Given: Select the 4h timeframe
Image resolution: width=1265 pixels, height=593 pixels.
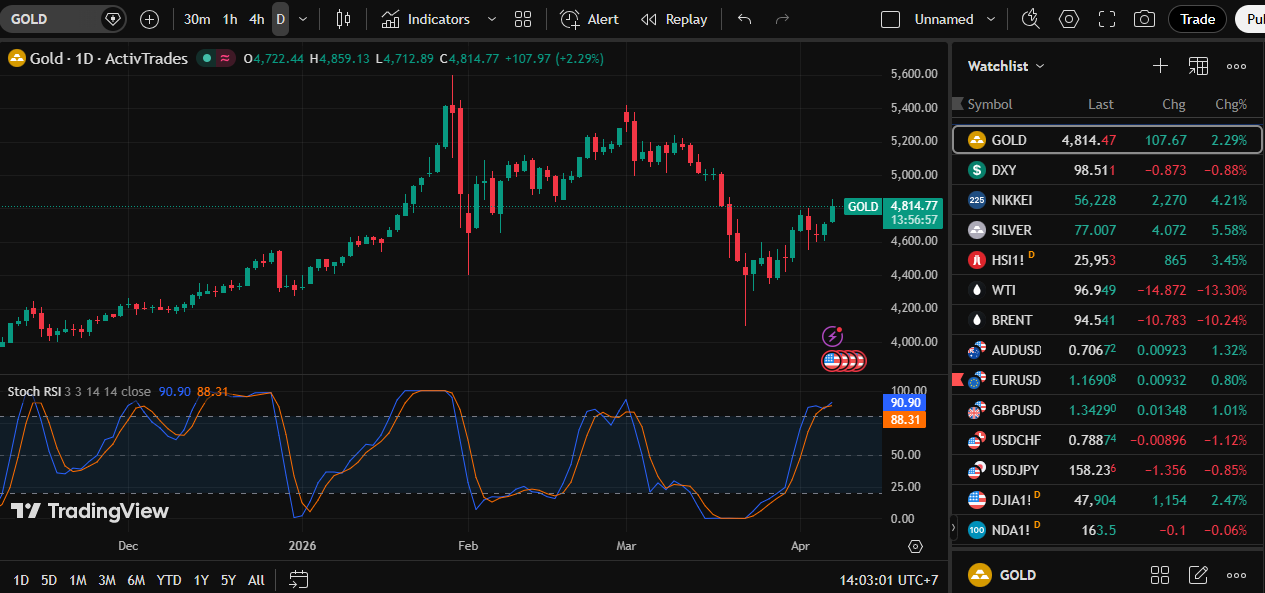Looking at the screenshot, I should [257, 19].
